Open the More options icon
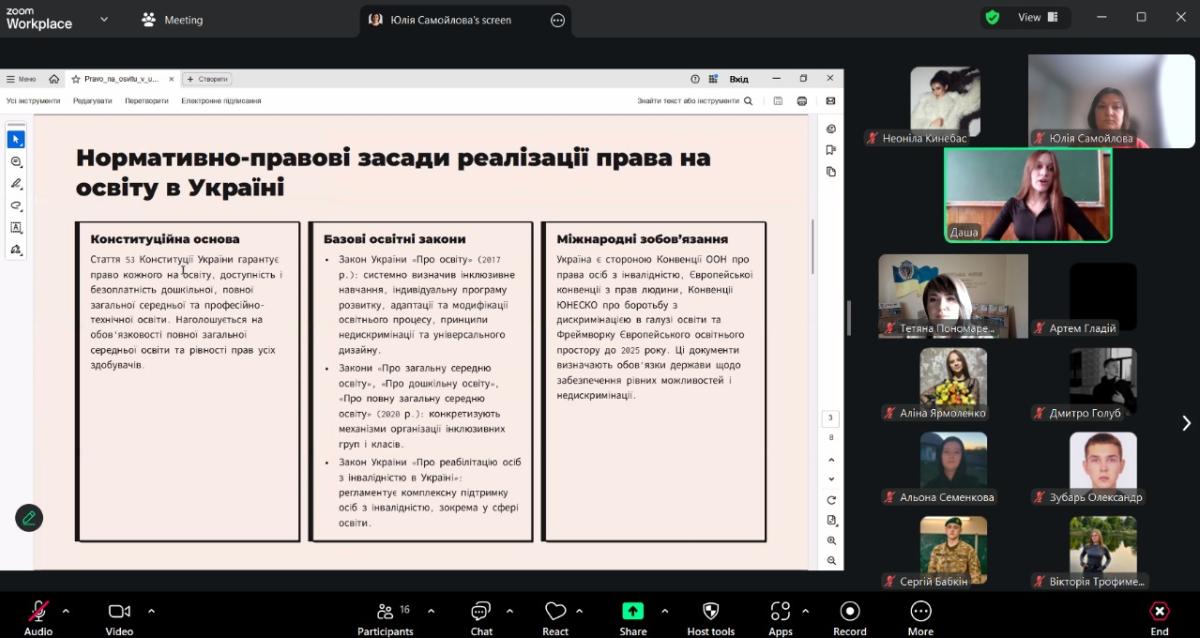This screenshot has width=1200, height=638. 920,612
